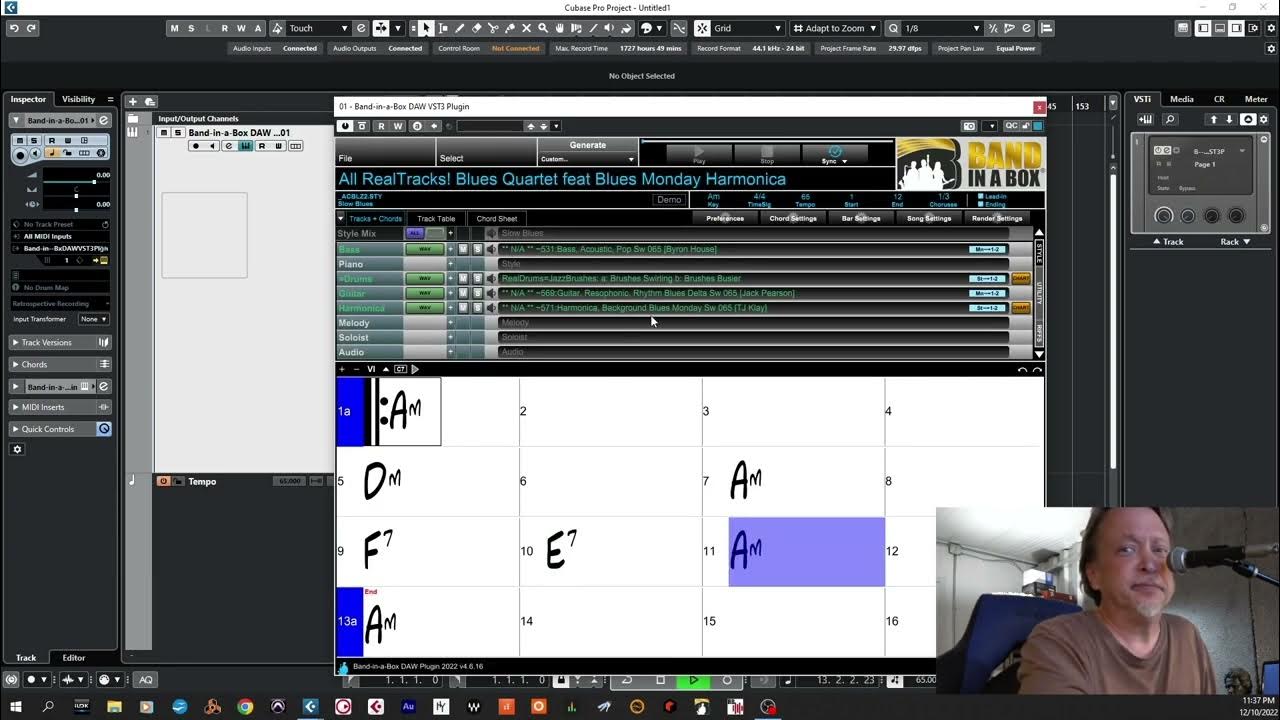Open the VSTi tab in right zone
Image resolution: width=1280 pixels, height=720 pixels.
pos(1142,99)
